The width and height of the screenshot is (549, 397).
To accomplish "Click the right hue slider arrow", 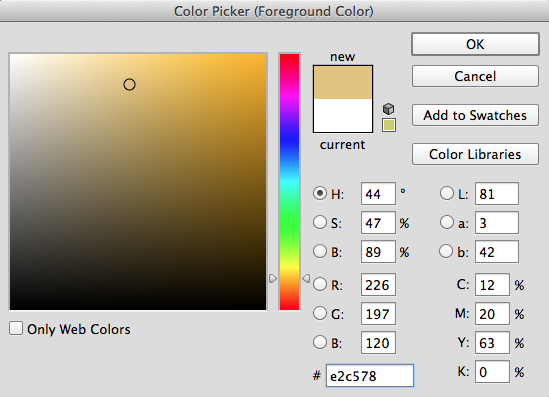I will (x=306, y=278).
